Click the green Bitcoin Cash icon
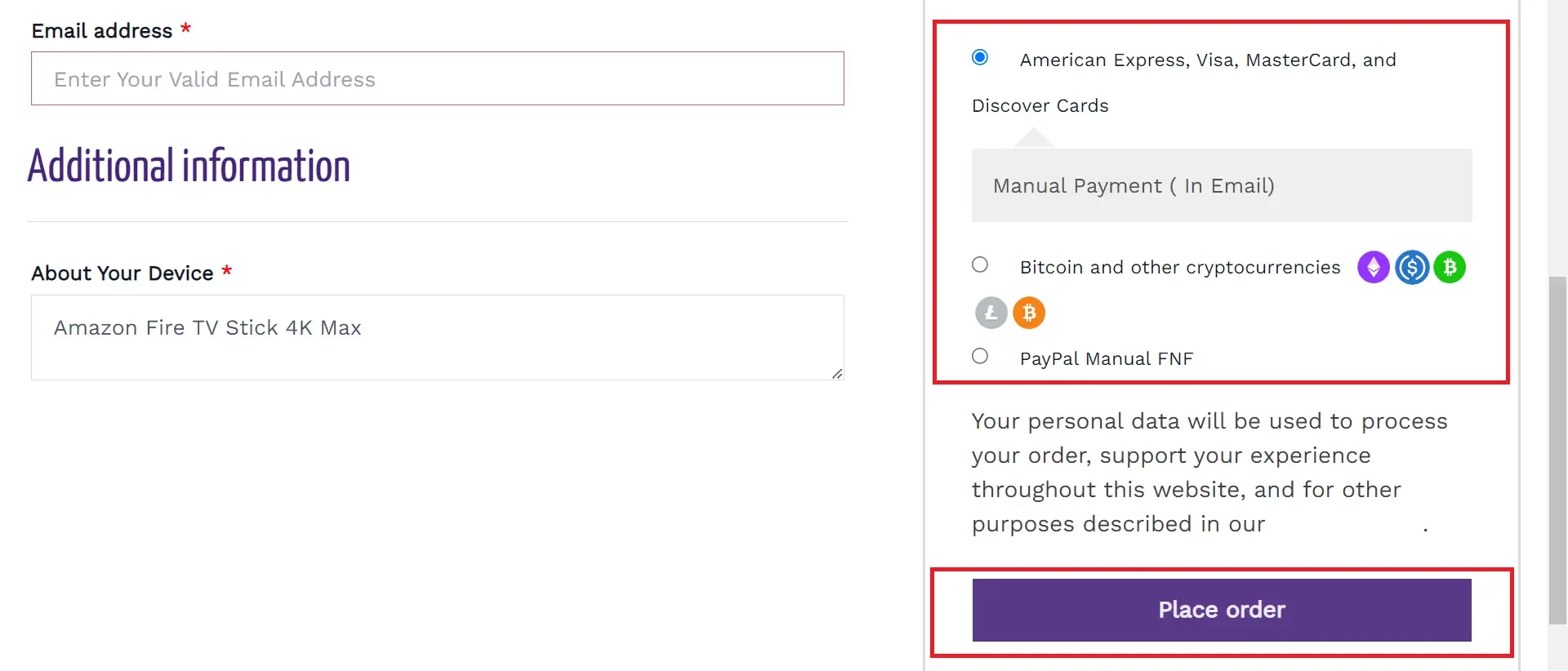The width and height of the screenshot is (1568, 671). (1450, 267)
